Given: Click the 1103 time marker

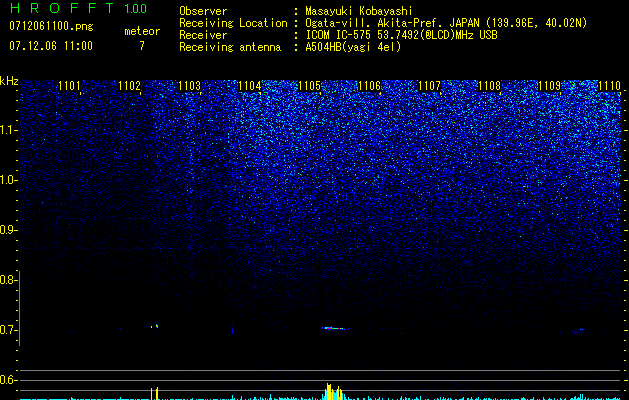Looking at the screenshot, I should point(189,86).
